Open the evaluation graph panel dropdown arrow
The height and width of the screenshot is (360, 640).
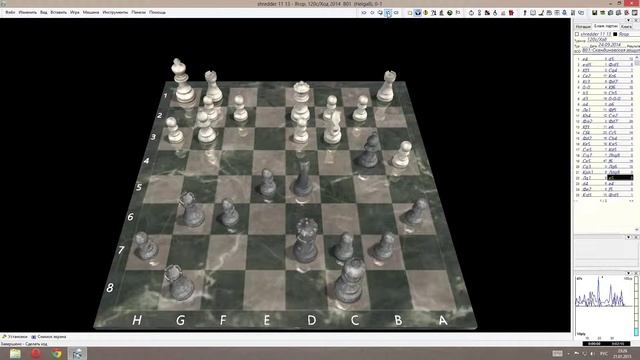[x=629, y=273]
